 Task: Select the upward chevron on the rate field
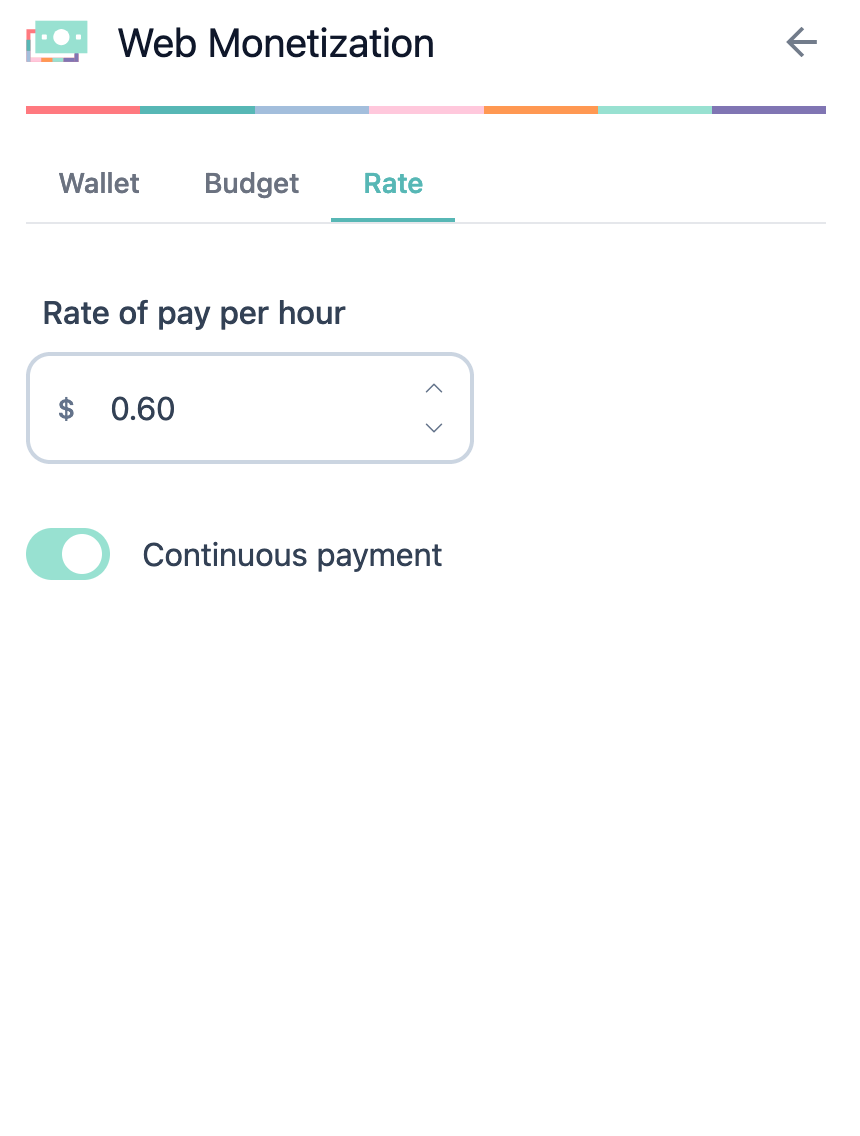click(x=433, y=388)
